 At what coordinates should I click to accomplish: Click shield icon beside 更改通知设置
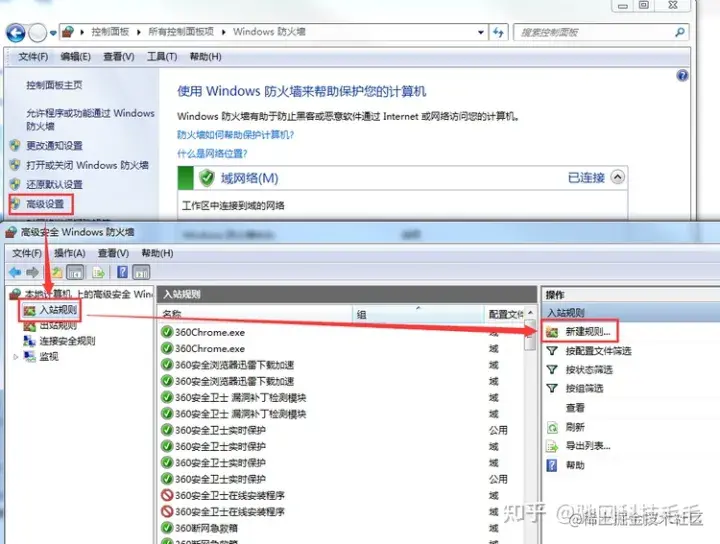tap(15, 146)
